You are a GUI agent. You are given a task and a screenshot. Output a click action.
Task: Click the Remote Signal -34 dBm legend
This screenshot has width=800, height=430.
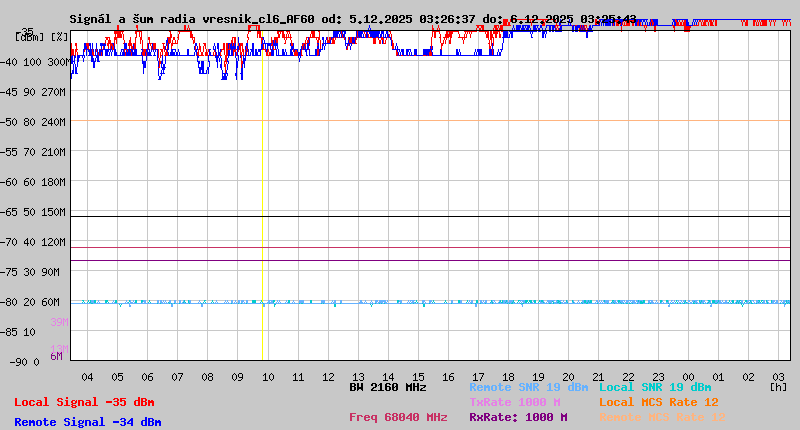pyautogui.click(x=87, y=422)
